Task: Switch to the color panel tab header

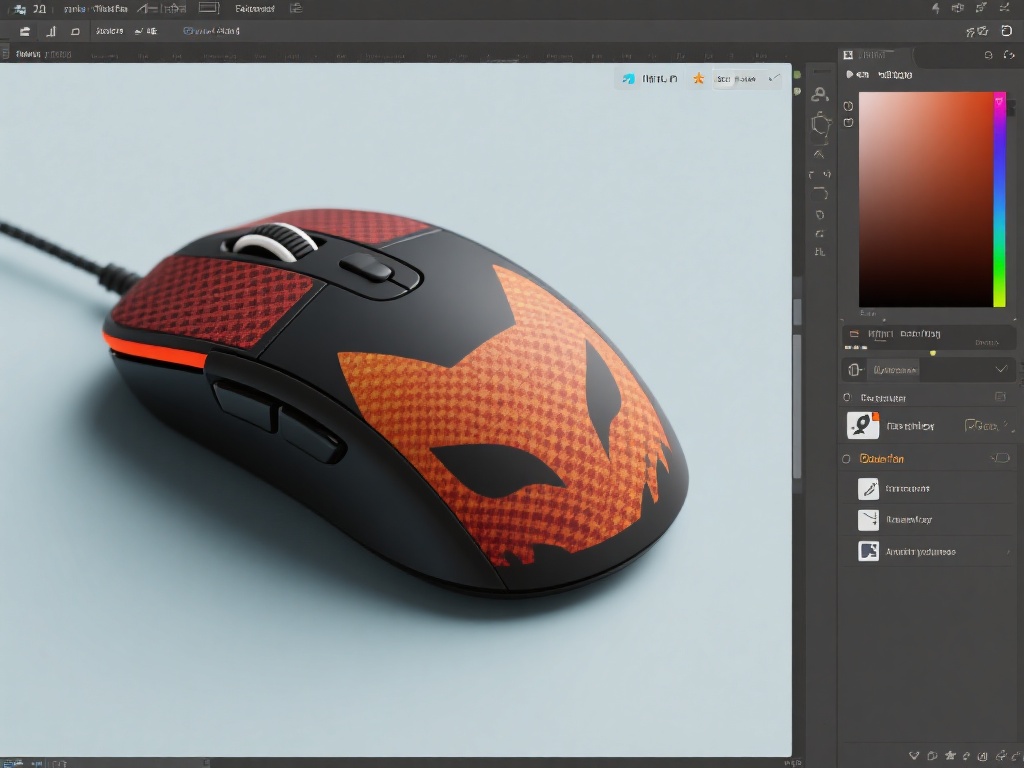Action: coord(870,55)
